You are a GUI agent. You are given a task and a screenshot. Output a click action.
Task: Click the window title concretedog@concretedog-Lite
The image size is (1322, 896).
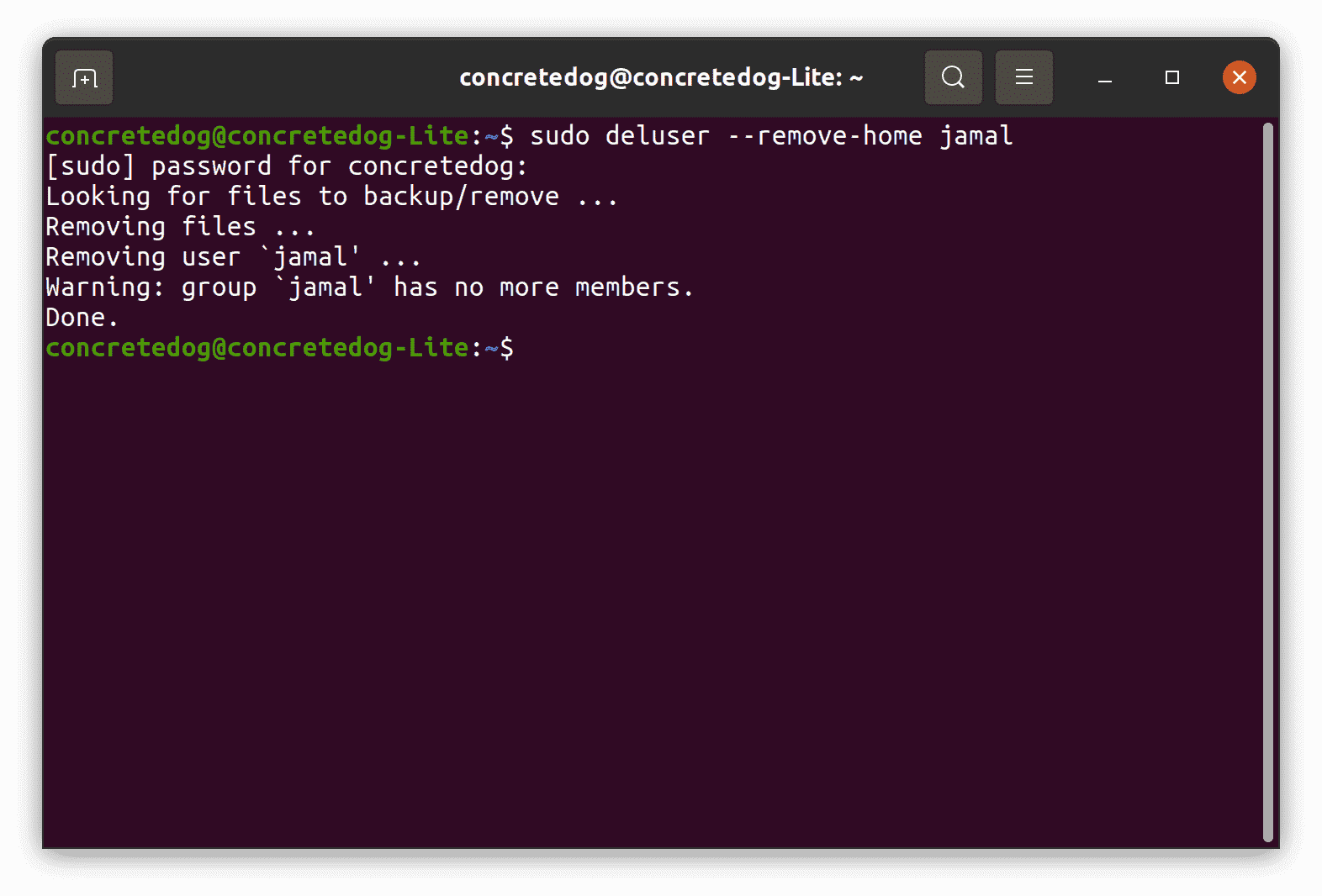(661, 77)
